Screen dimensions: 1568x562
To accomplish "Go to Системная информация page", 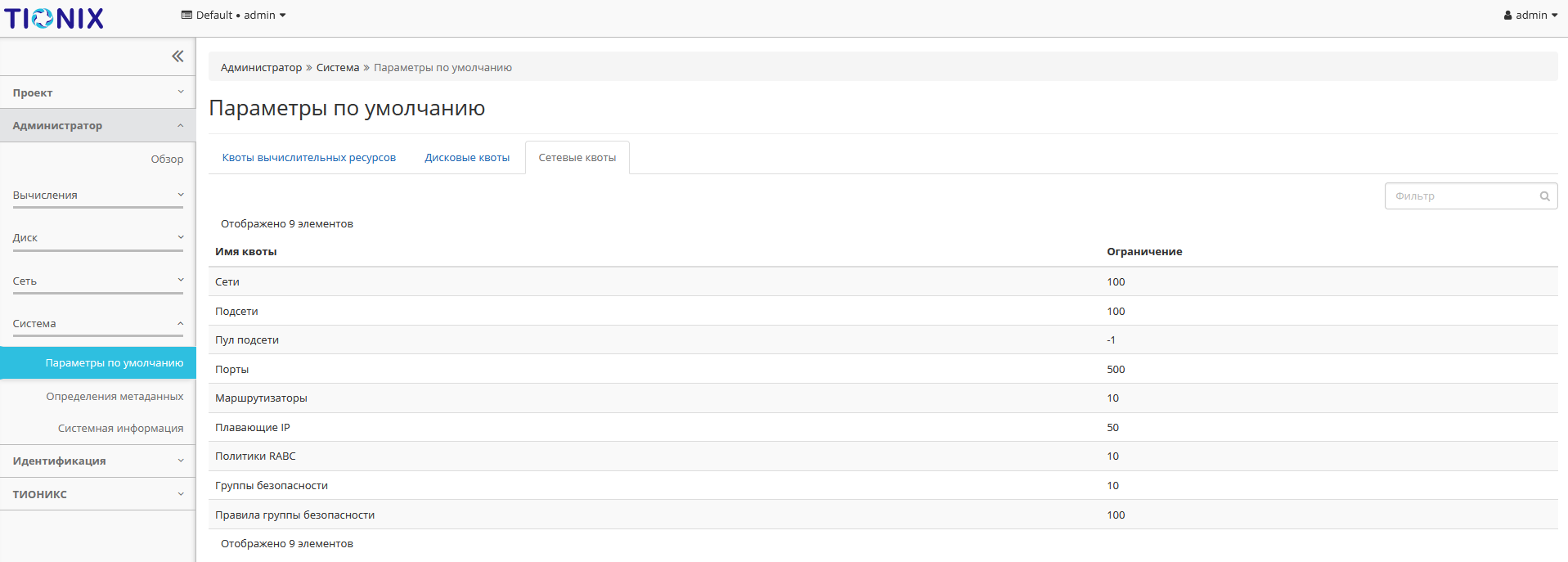I will [120, 429].
